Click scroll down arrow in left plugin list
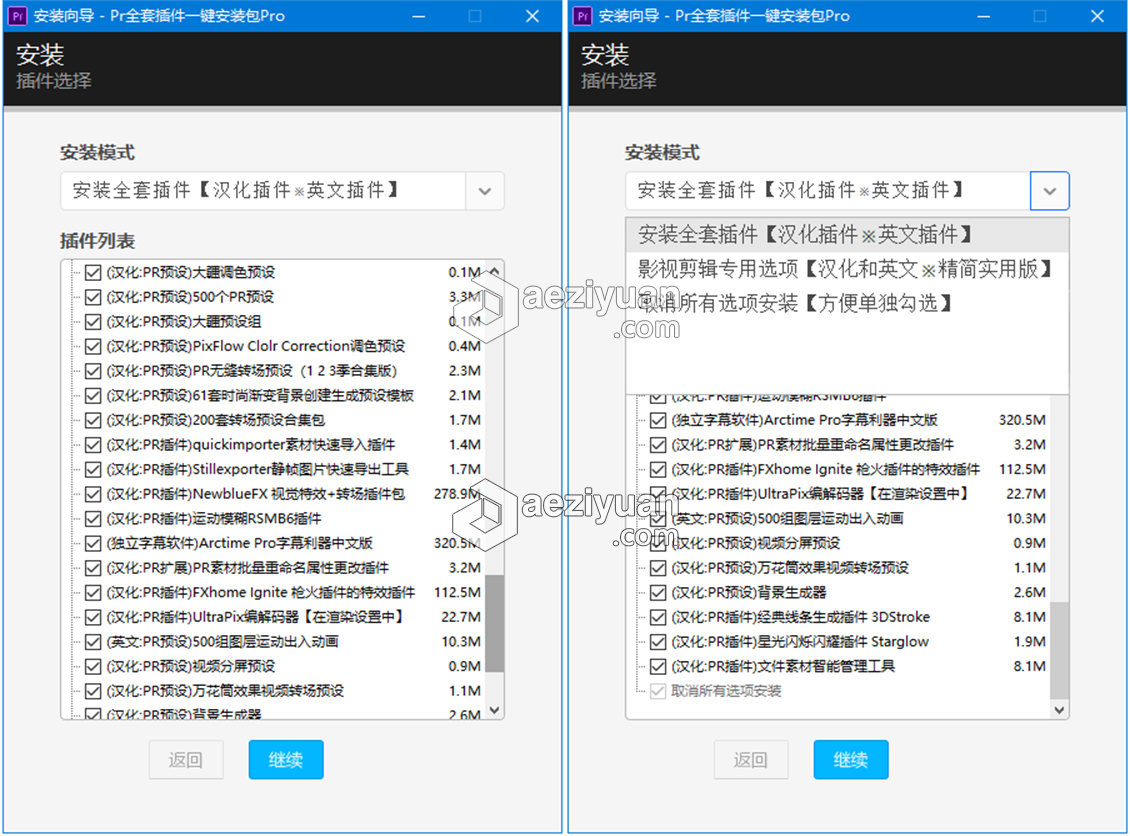 coord(494,710)
